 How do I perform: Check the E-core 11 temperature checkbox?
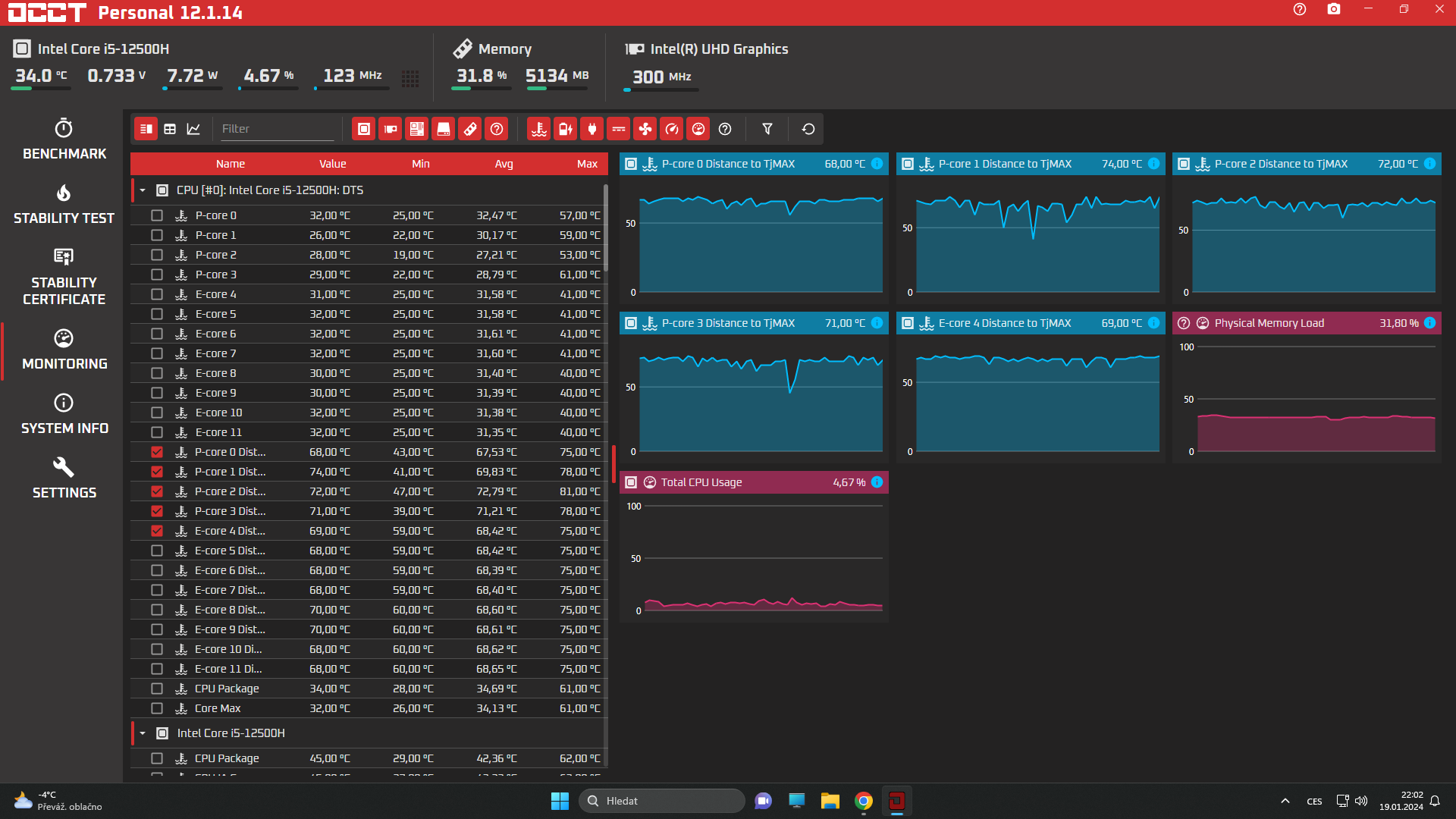157,432
